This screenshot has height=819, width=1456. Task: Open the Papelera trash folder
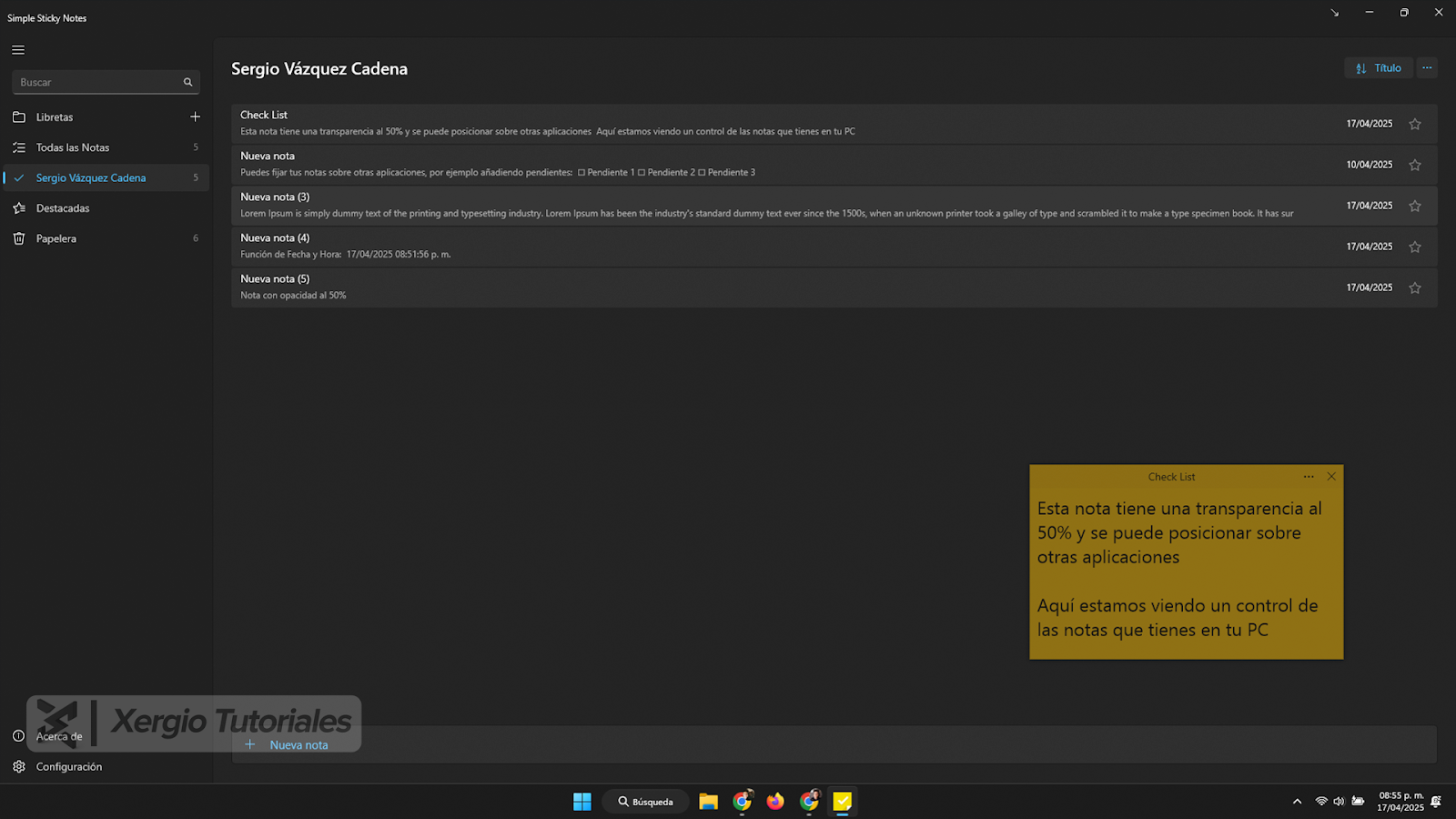56,238
